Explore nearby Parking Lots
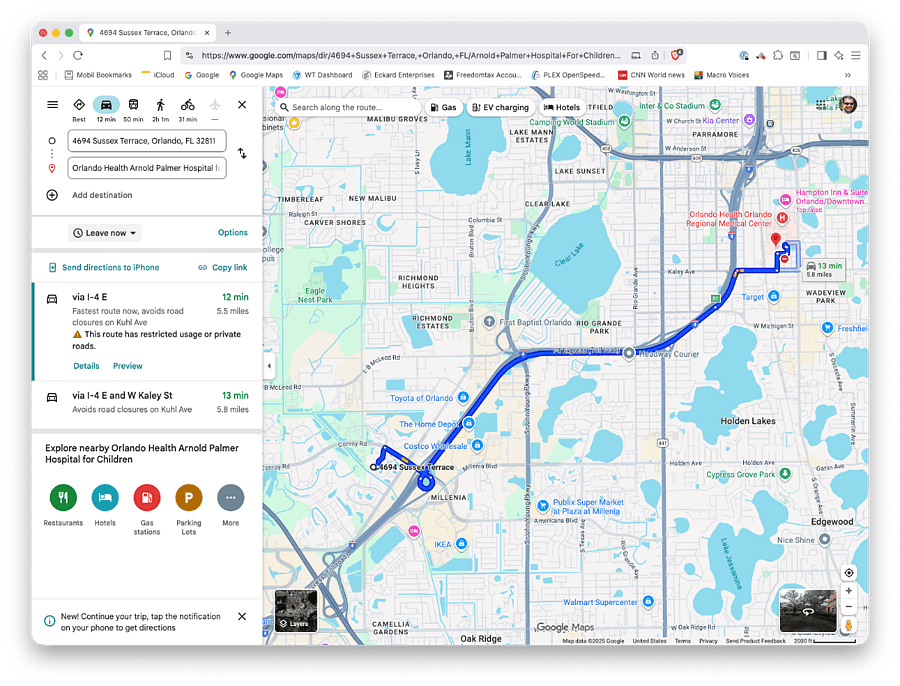Screen dimensions: 900x686 point(189,498)
